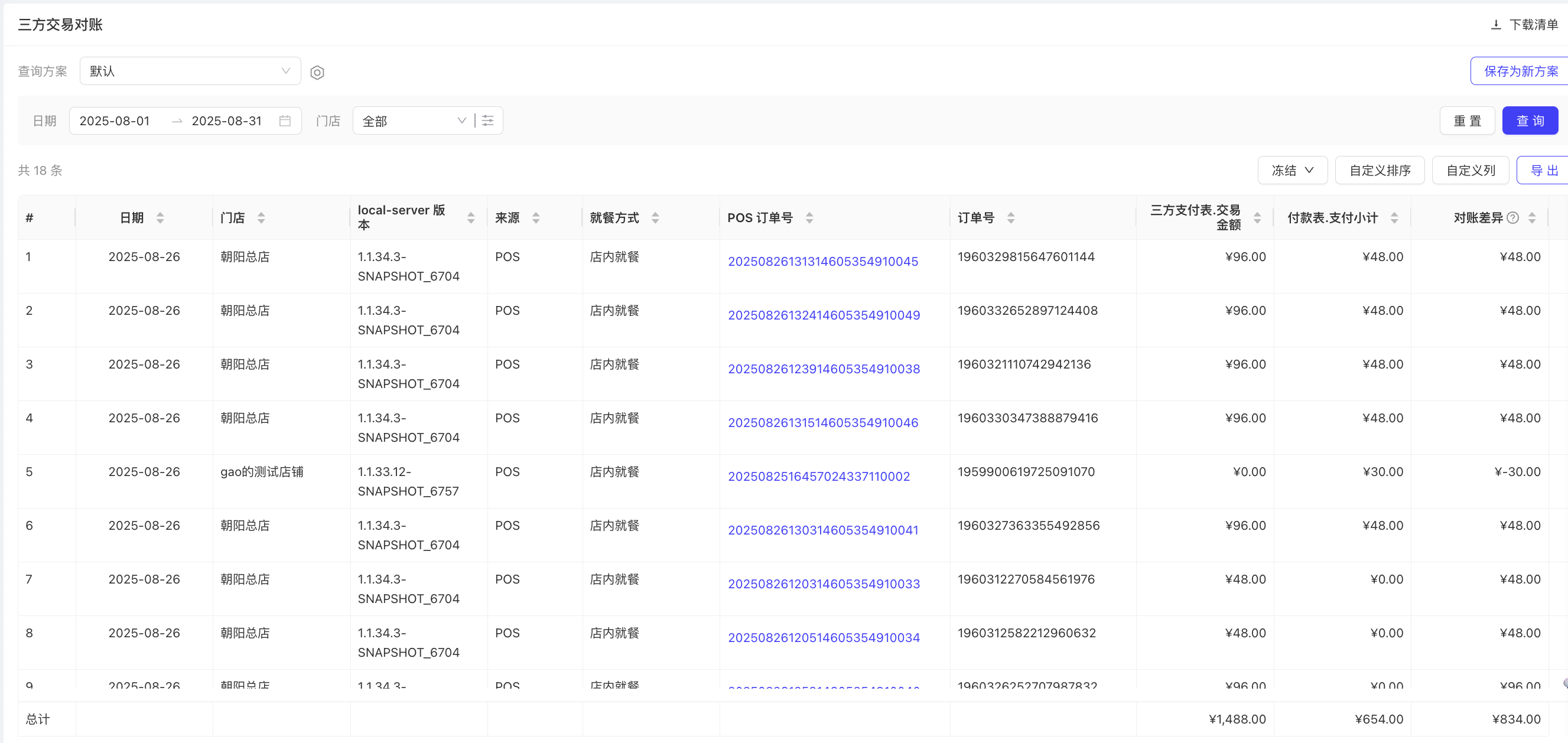Click reconciliation difference help icon

[x=1512, y=218]
